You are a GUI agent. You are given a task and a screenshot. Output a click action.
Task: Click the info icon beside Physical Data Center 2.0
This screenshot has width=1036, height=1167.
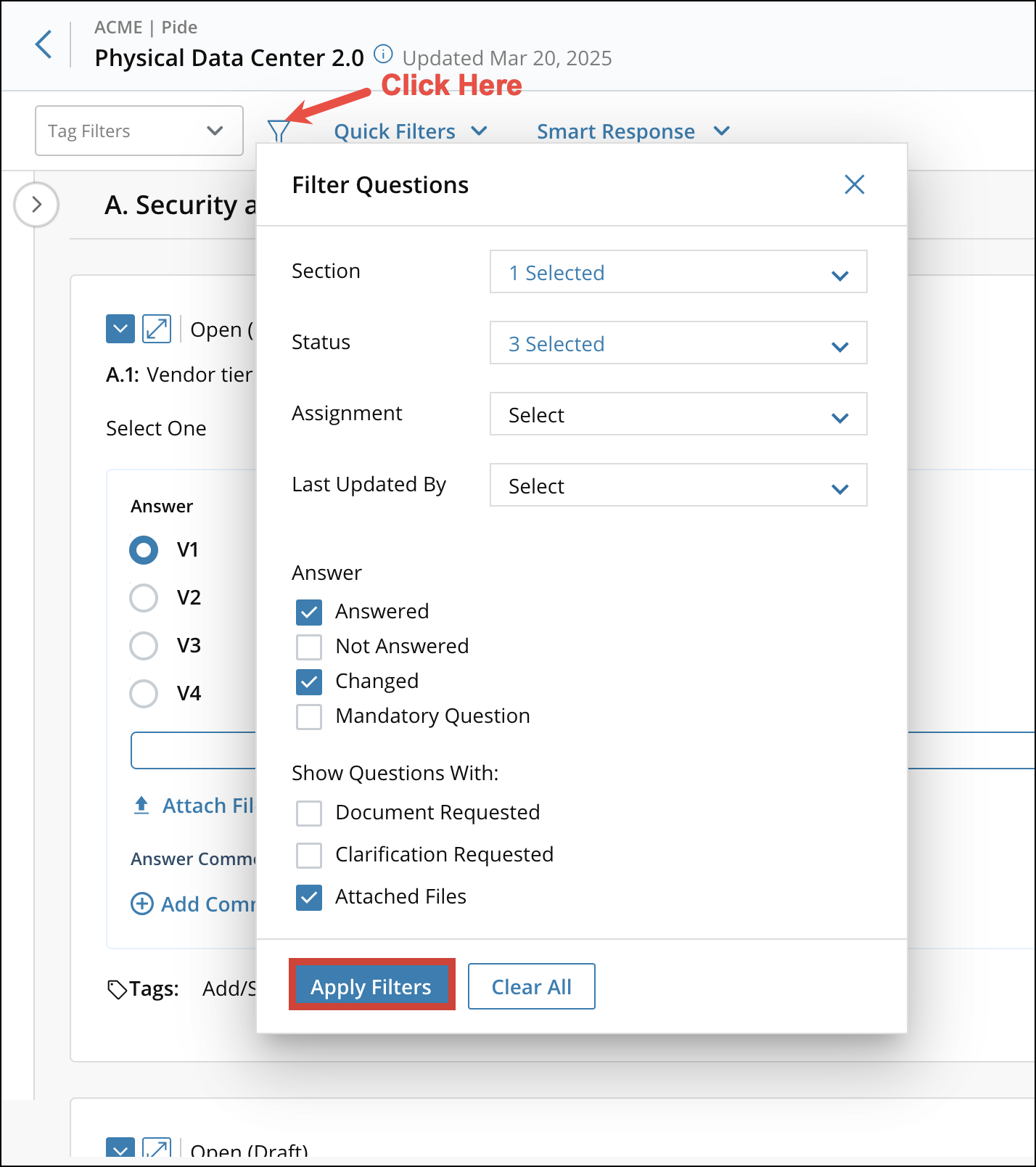(x=383, y=54)
